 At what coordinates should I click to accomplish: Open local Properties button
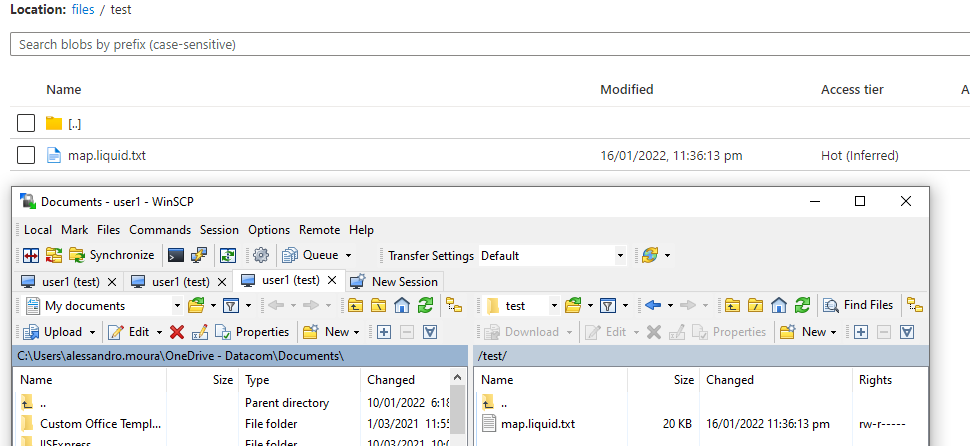[x=252, y=332]
